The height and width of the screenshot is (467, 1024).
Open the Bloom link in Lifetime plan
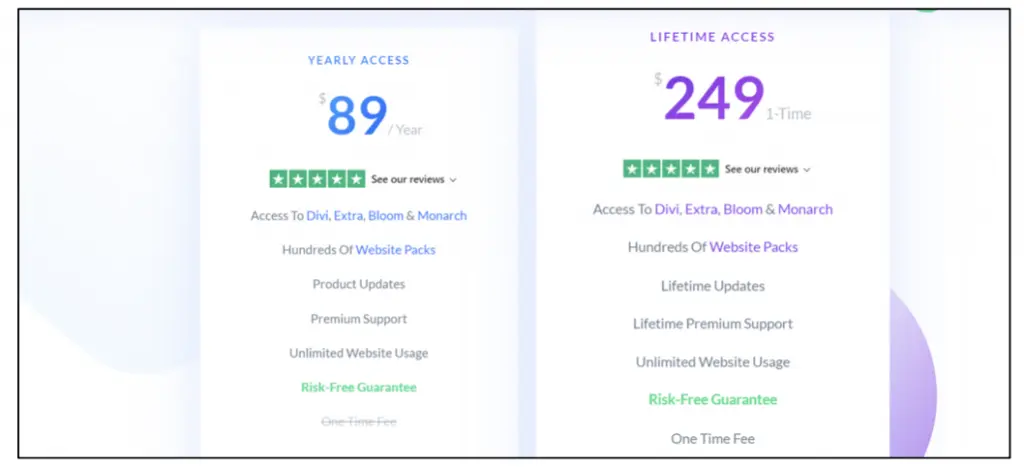[x=742, y=209]
